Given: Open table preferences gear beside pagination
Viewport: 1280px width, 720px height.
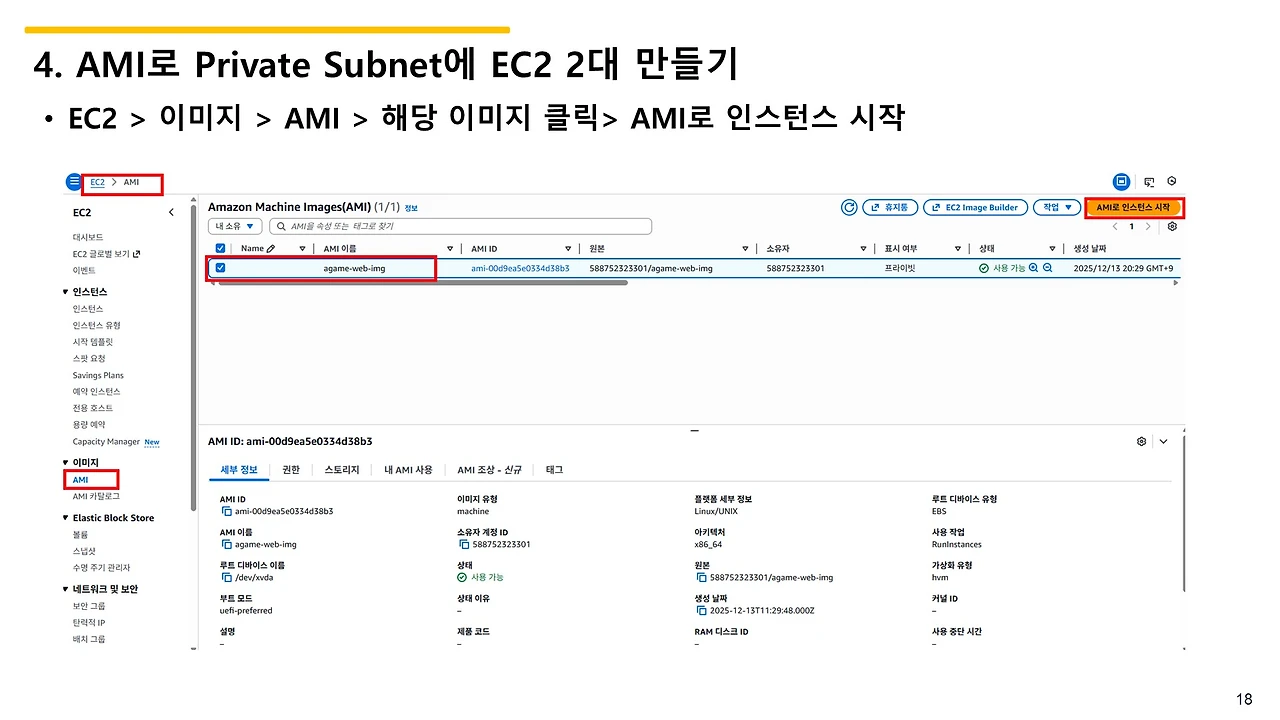Looking at the screenshot, I should click(x=1172, y=227).
